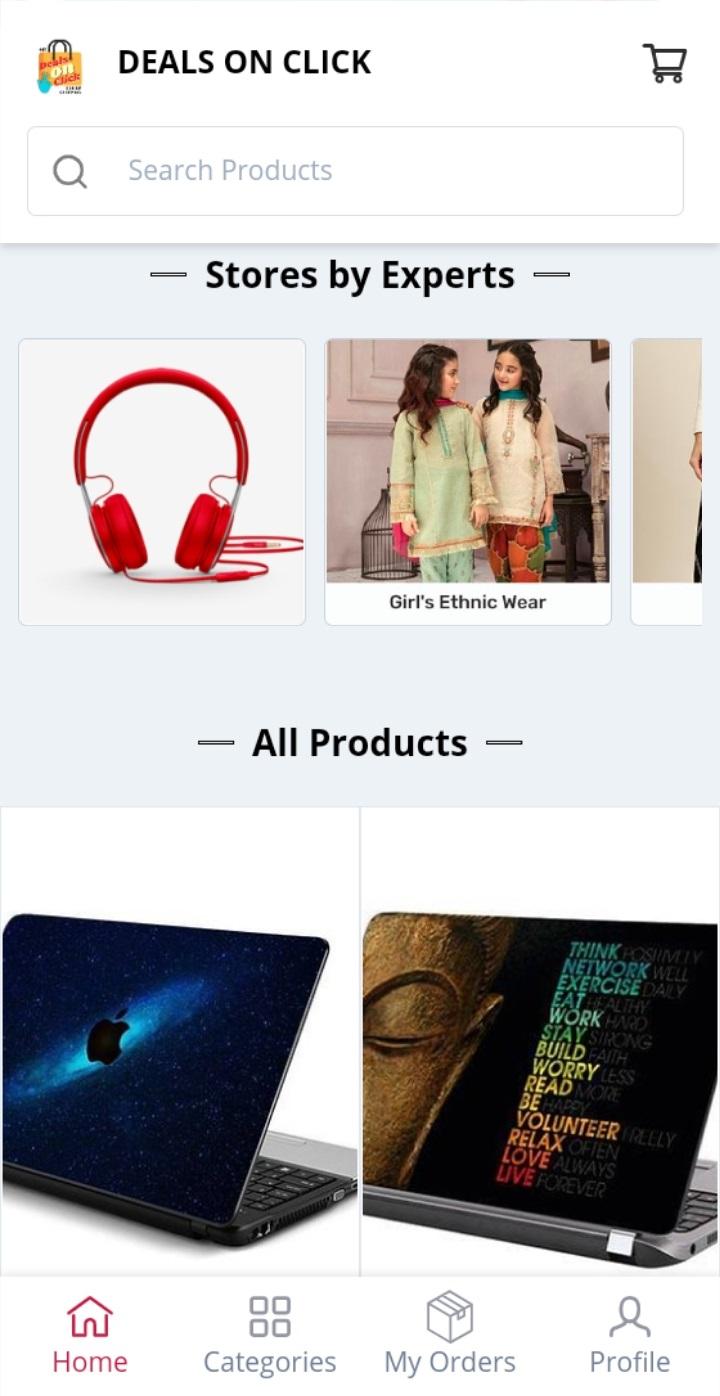Open the partially visible third store card
The width and height of the screenshot is (720, 1396).
(x=667, y=482)
